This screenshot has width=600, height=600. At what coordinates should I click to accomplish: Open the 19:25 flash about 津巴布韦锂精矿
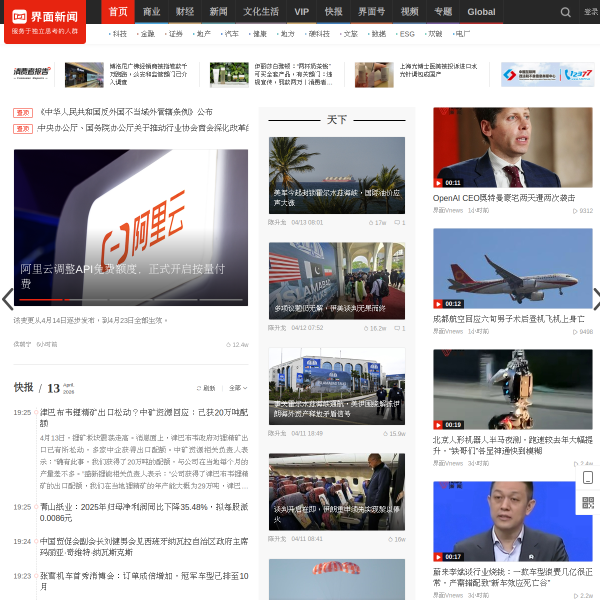pos(144,418)
